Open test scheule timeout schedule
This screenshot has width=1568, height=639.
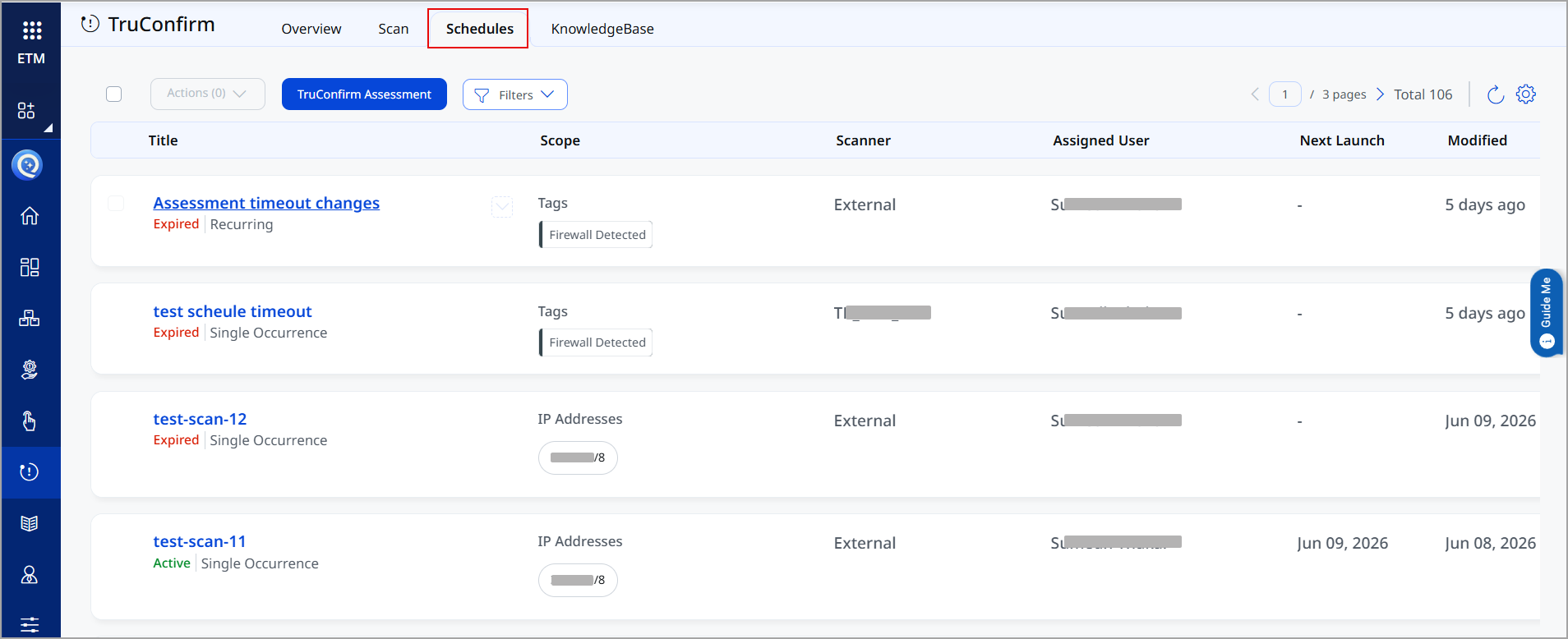tap(233, 311)
